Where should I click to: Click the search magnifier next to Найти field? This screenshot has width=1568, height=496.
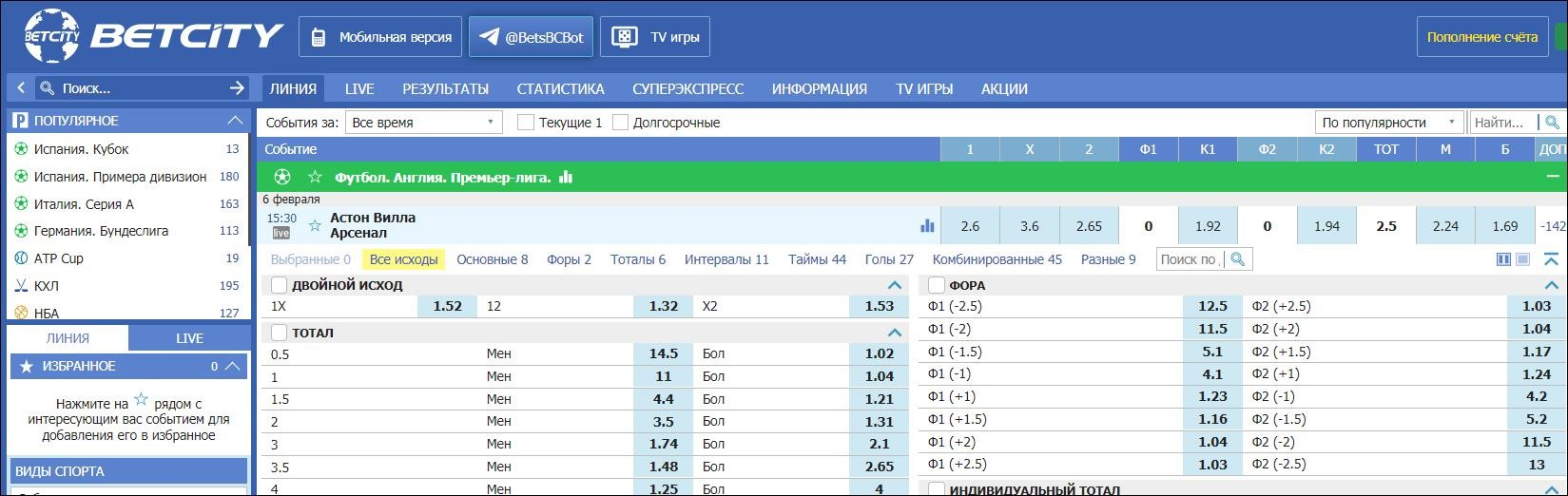[1552, 123]
